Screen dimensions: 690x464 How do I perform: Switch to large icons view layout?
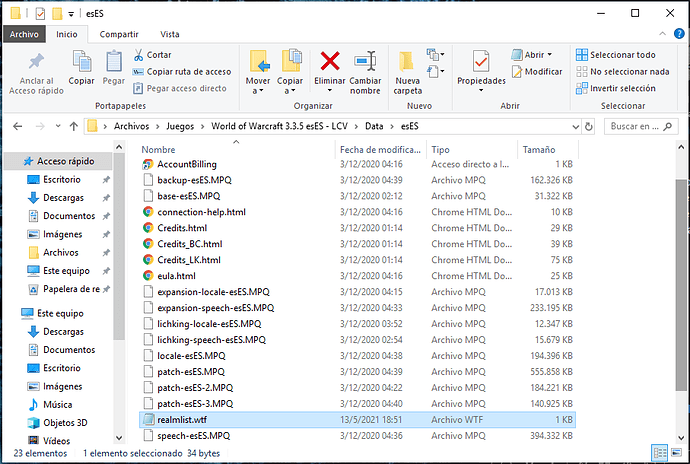coord(676,453)
